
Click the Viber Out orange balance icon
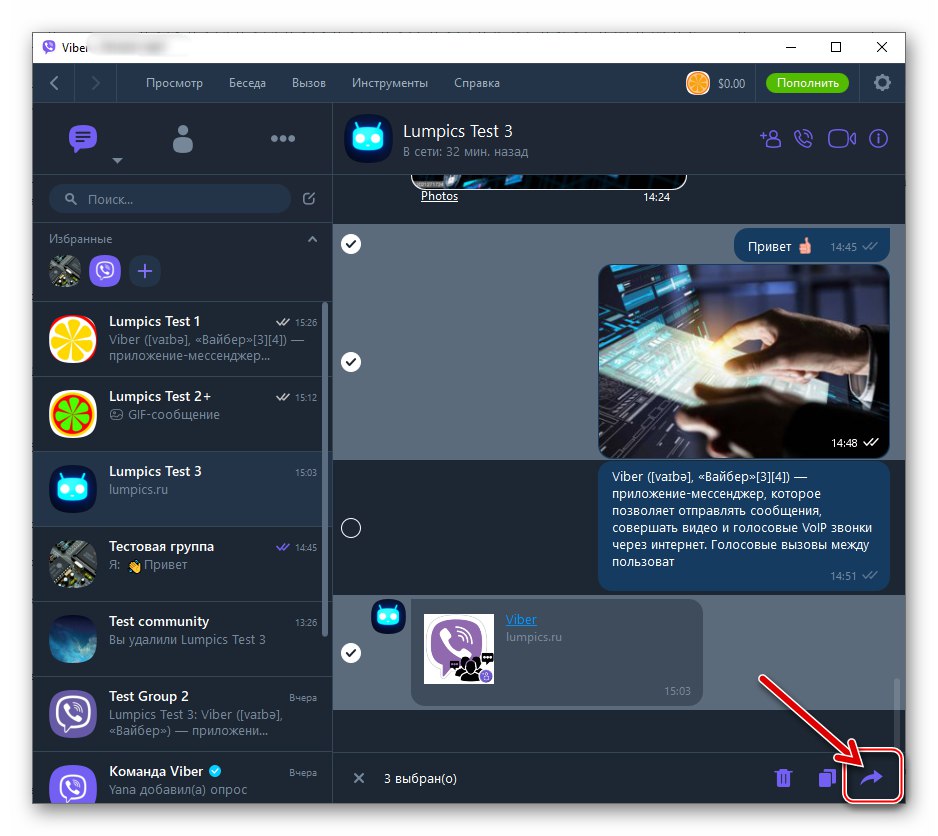[x=698, y=83]
